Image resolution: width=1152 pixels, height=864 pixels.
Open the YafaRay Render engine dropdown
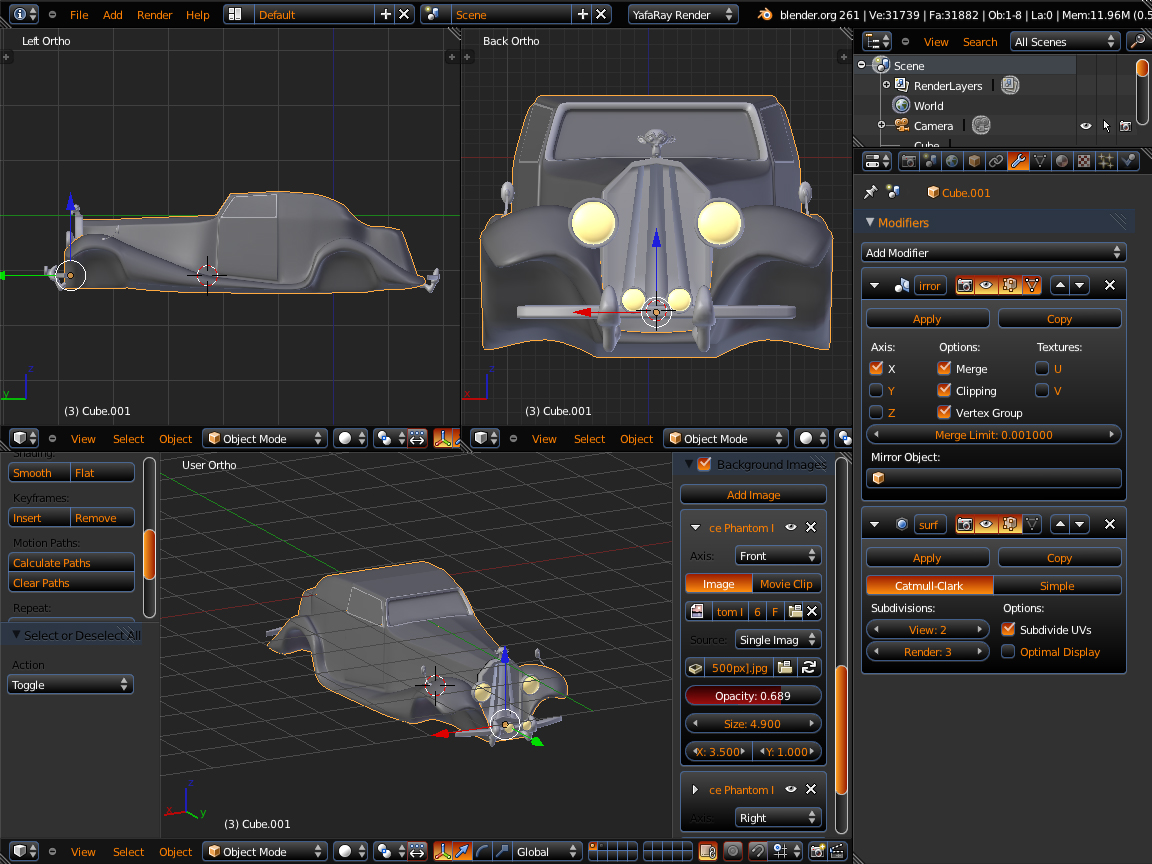click(x=682, y=15)
